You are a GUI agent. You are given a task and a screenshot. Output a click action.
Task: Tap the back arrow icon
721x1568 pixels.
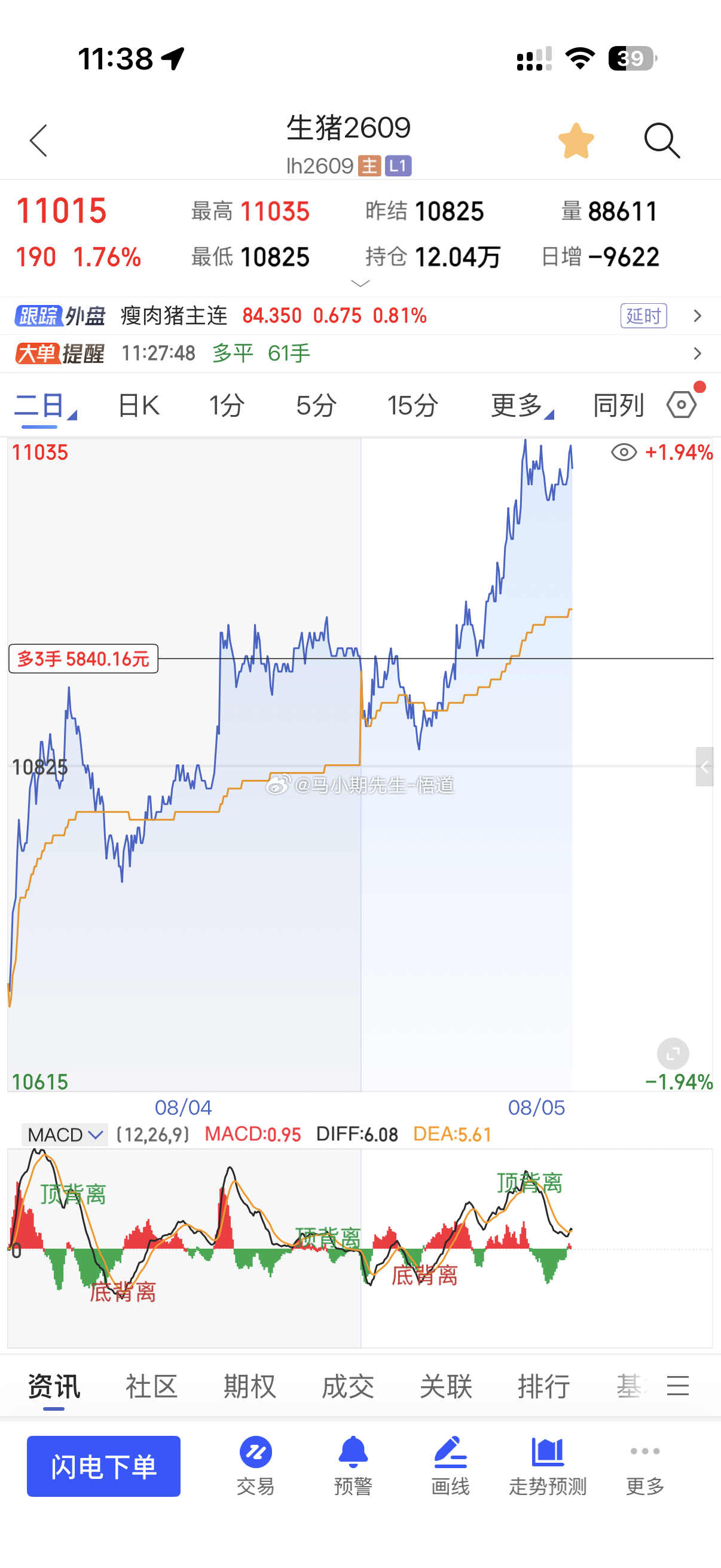(38, 141)
